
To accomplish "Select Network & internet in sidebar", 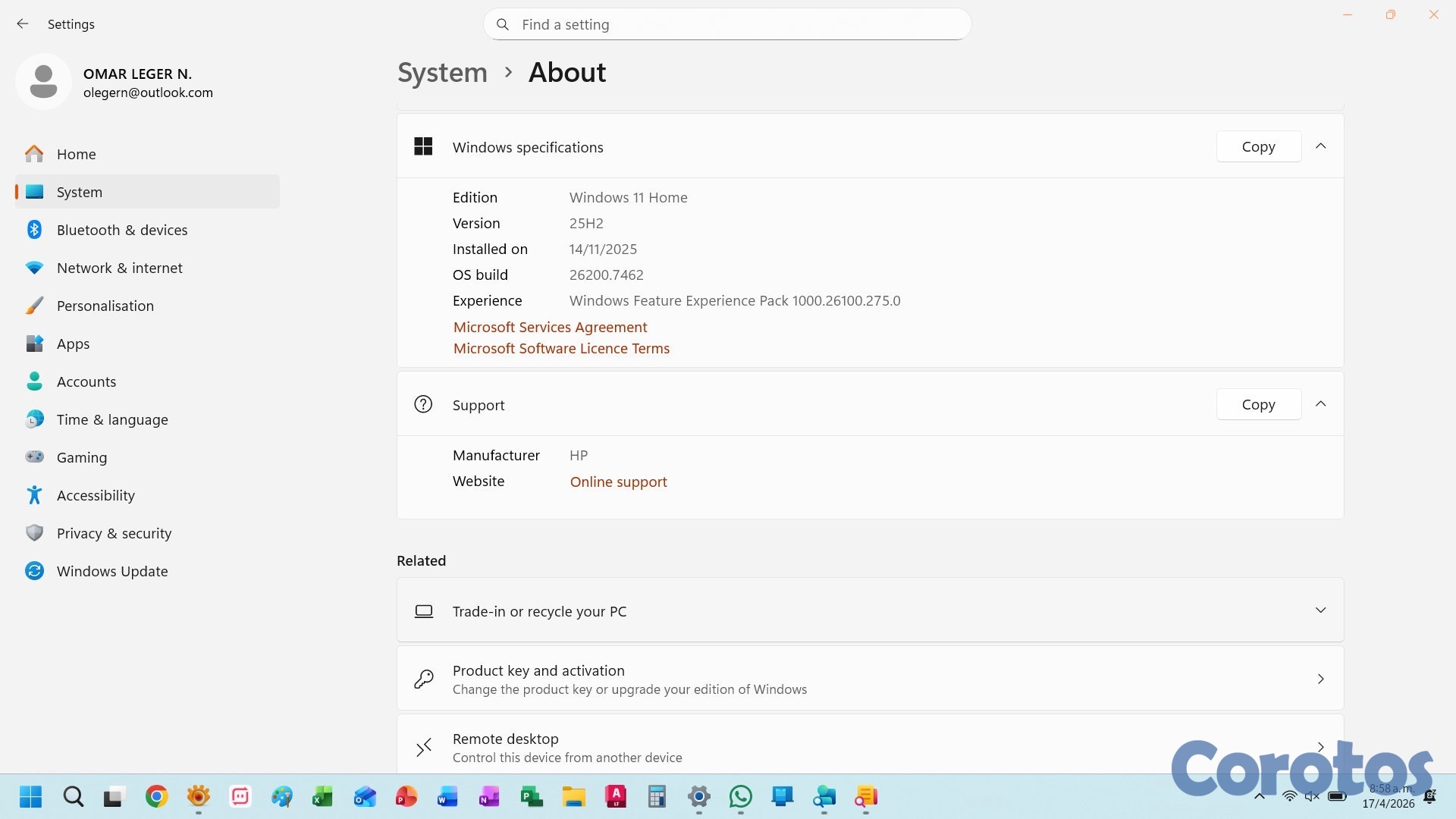I will 119,268.
